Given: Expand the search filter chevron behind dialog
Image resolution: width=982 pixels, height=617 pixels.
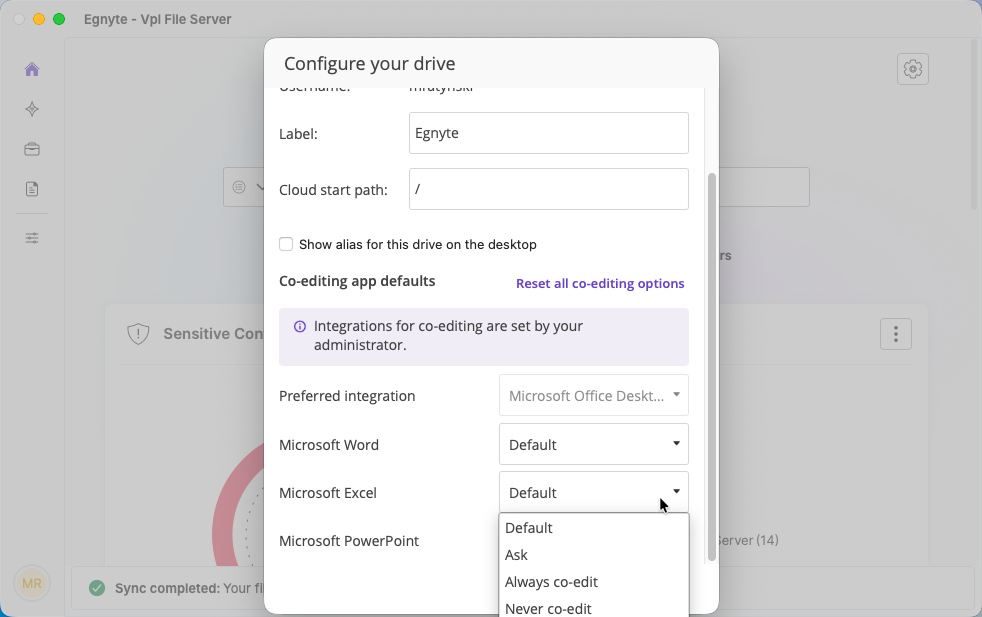Looking at the screenshot, I should pos(260,187).
